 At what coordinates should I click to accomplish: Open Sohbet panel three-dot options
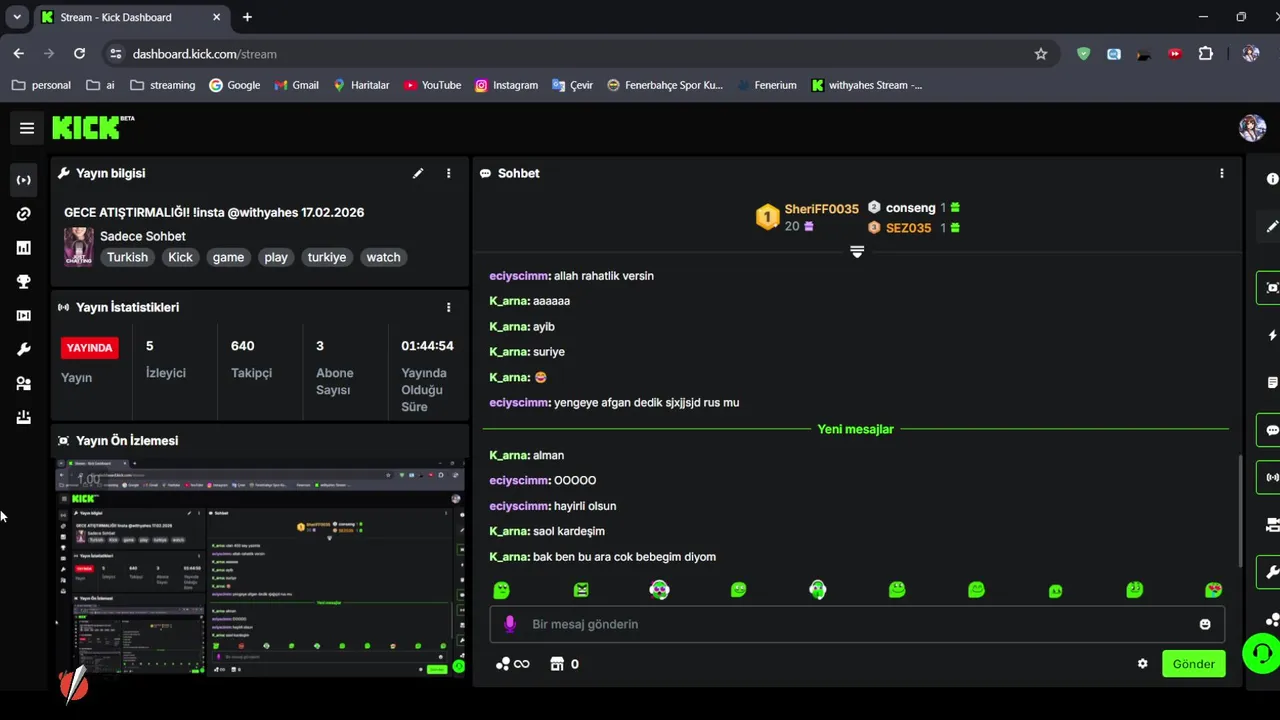[x=1221, y=173]
